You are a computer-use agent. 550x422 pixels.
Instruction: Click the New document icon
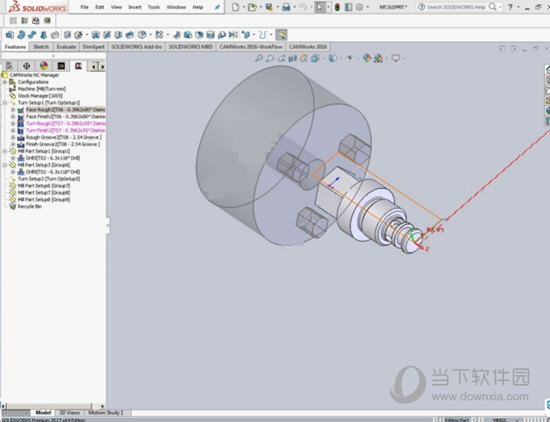[x=235, y=7]
